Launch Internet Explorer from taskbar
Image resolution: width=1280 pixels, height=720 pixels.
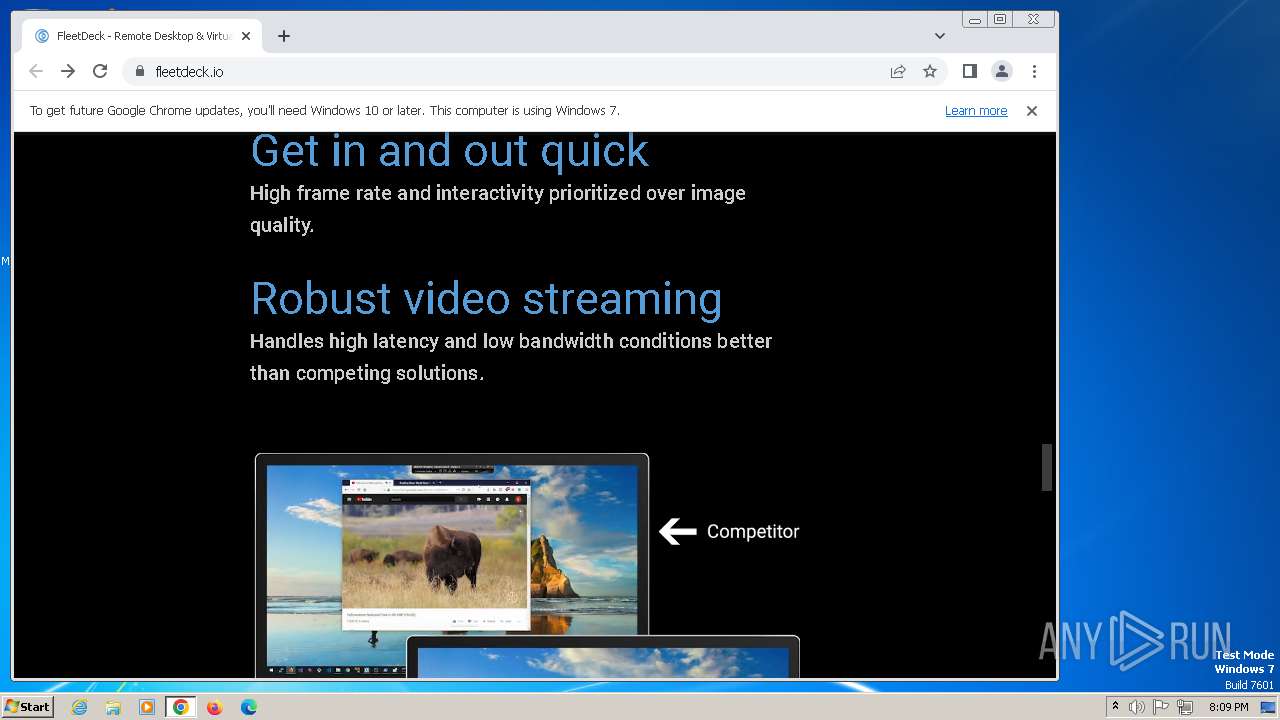click(79, 707)
